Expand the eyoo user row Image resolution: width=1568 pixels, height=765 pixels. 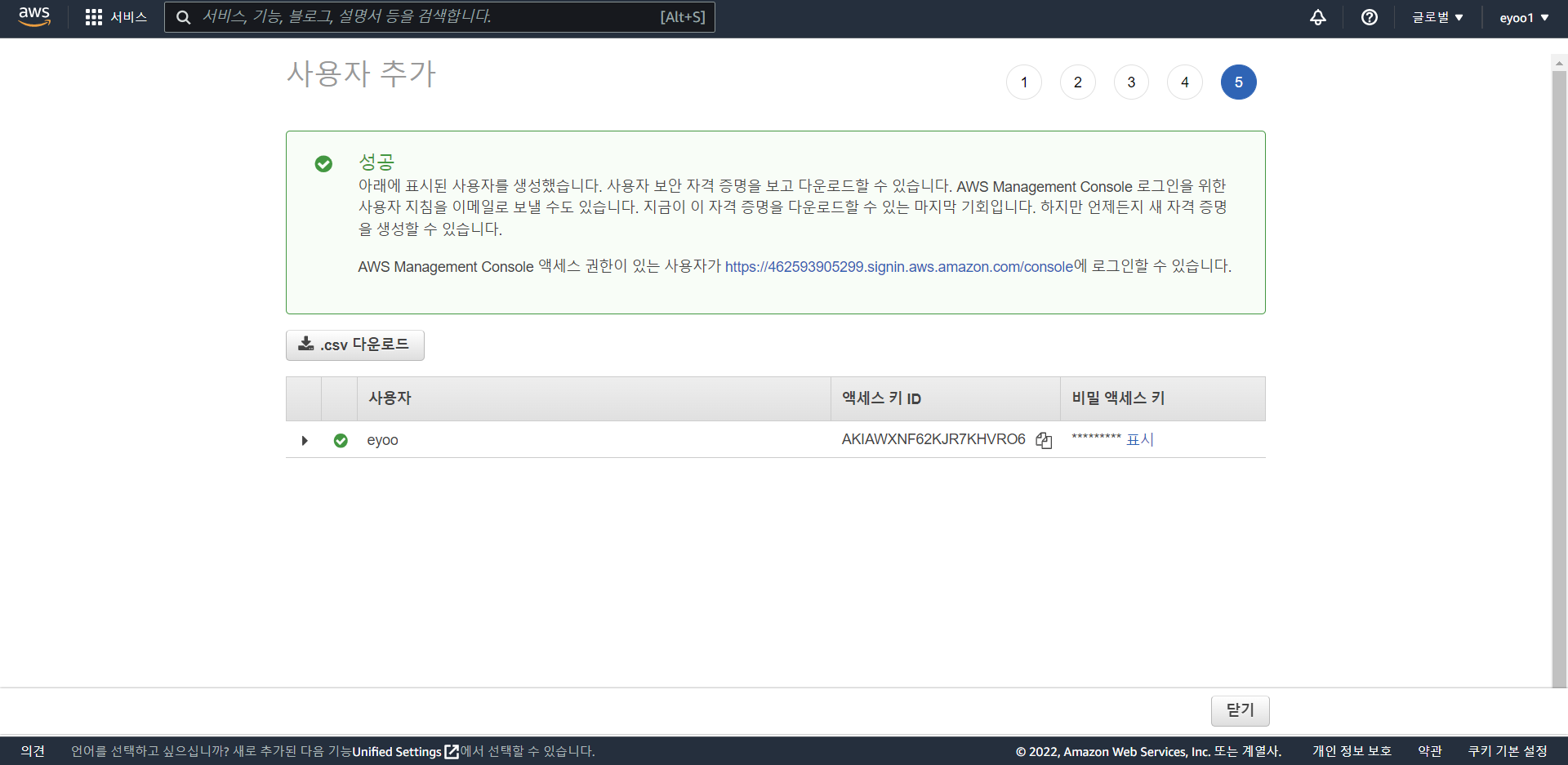(305, 441)
